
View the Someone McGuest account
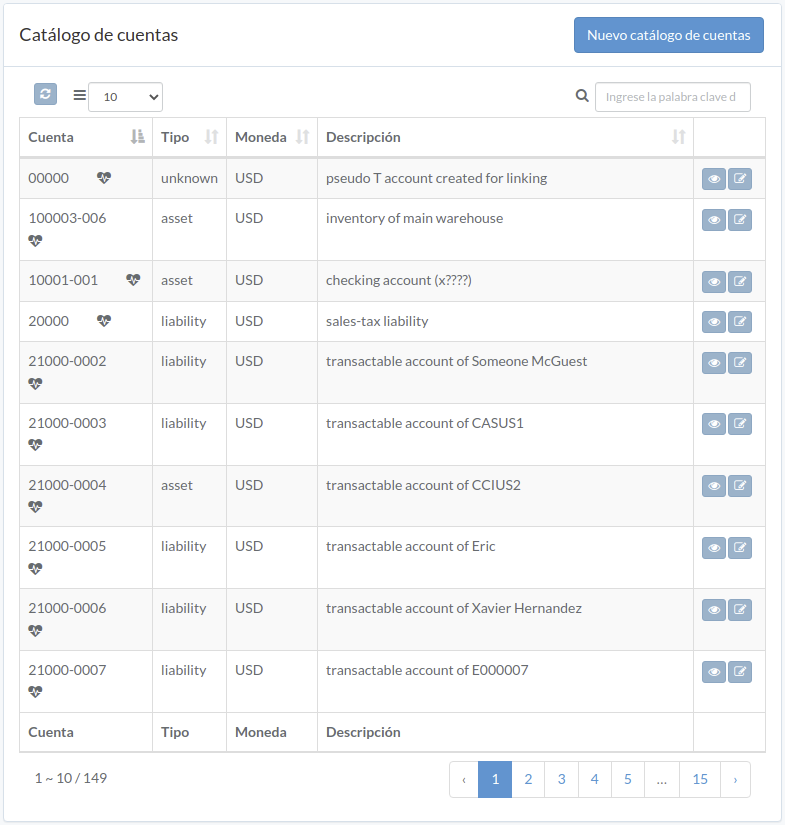(x=714, y=363)
